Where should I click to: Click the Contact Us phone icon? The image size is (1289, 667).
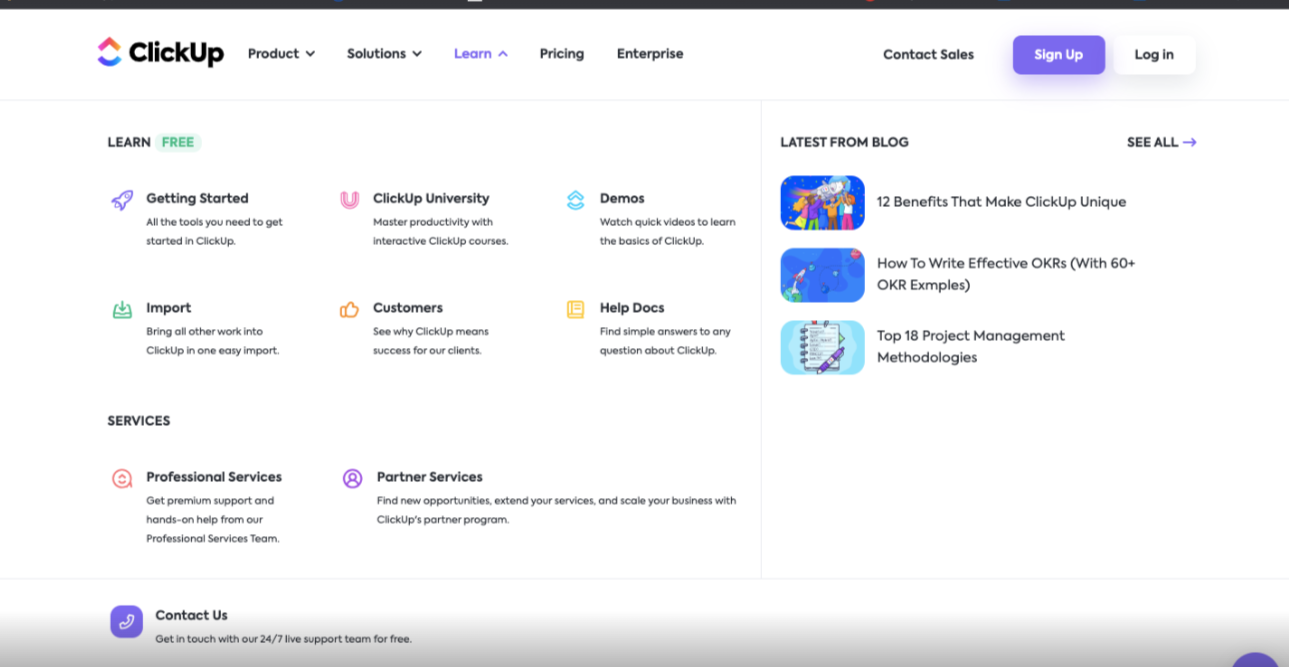(x=126, y=621)
